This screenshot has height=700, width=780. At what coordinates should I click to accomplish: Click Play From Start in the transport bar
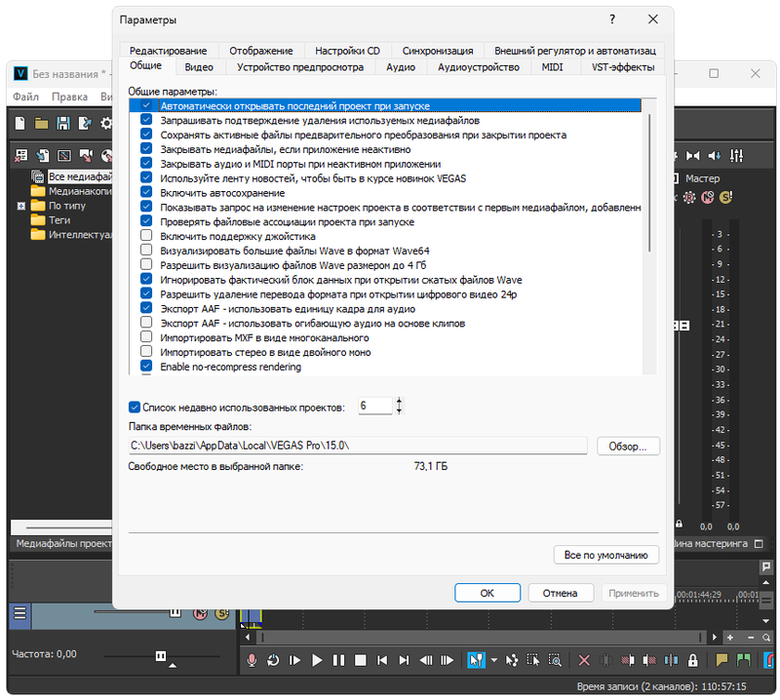(x=295, y=660)
